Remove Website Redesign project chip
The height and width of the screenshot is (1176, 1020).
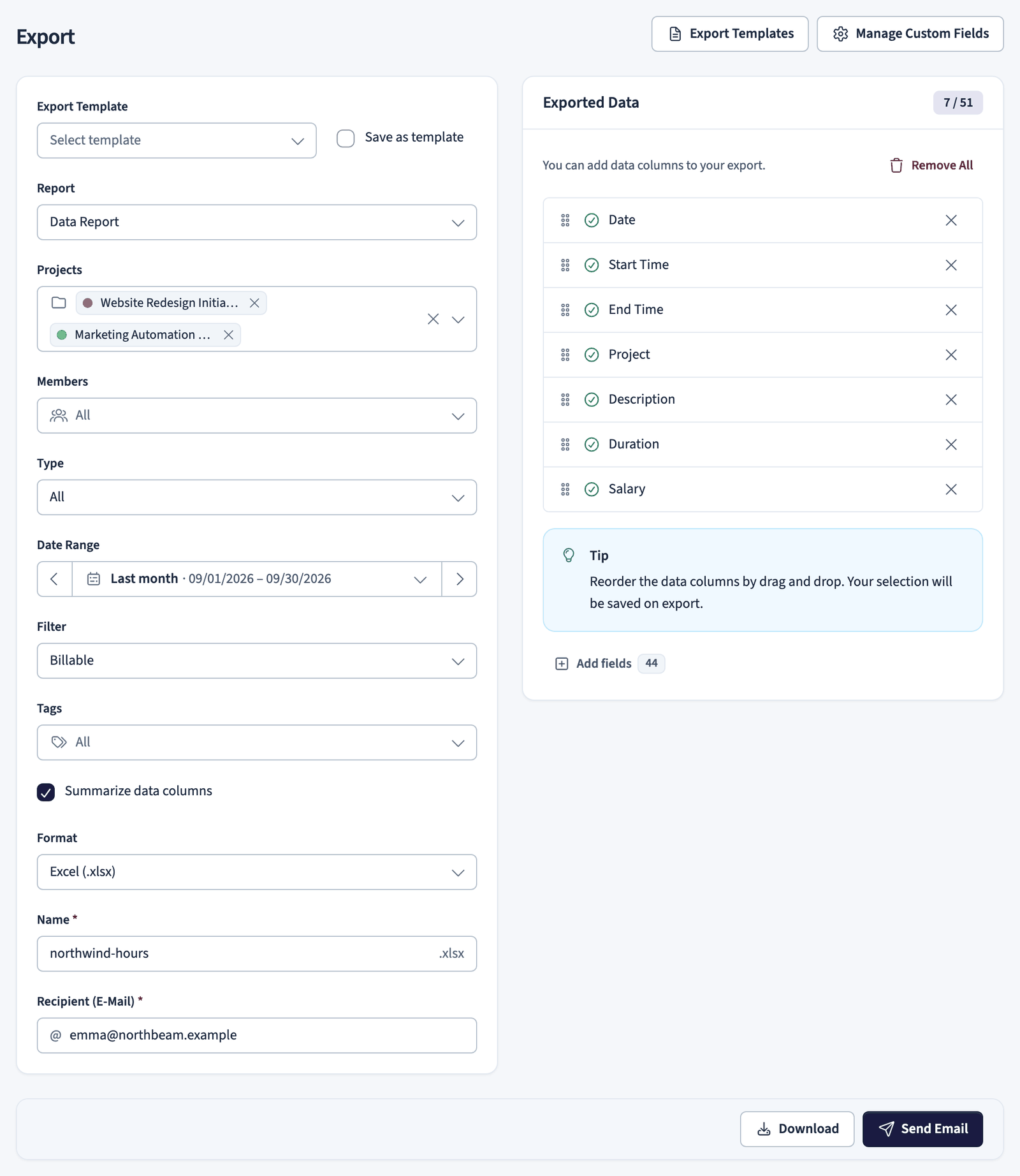tap(254, 303)
